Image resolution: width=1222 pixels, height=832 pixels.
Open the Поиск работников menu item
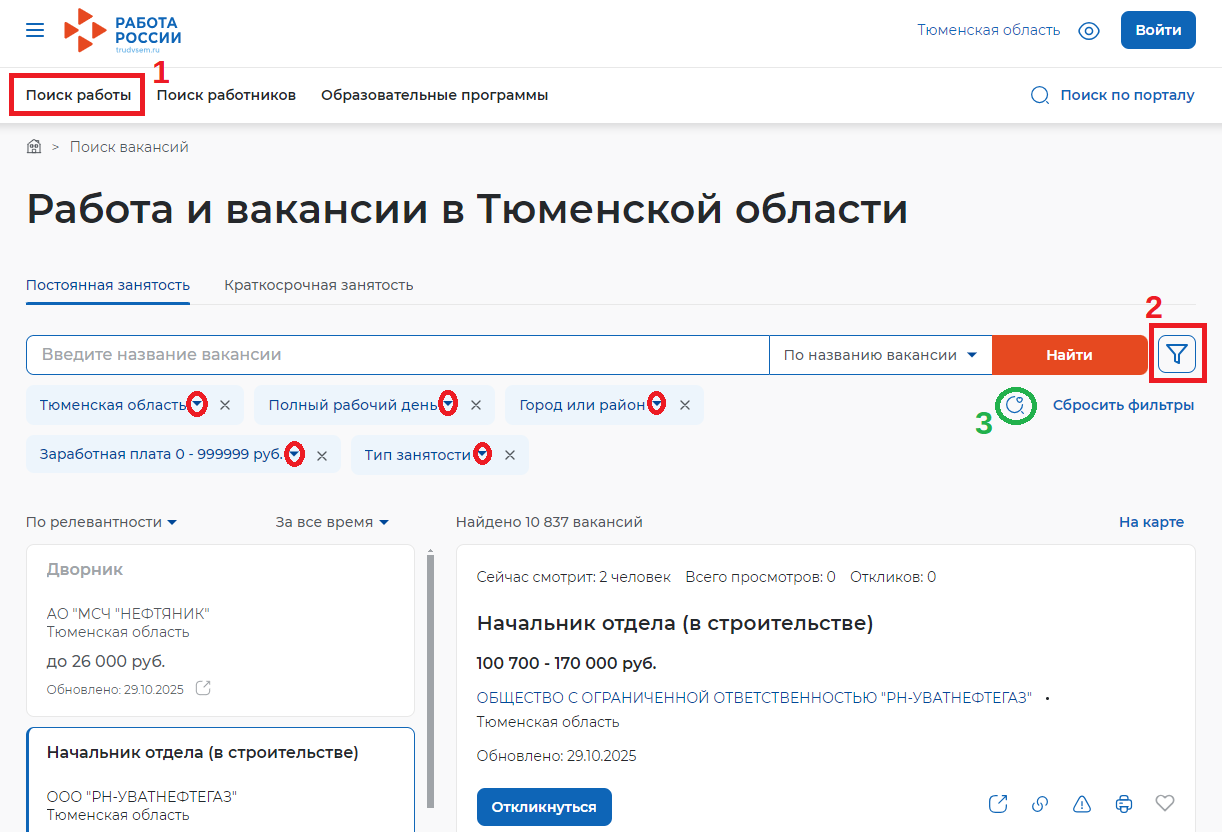point(226,95)
